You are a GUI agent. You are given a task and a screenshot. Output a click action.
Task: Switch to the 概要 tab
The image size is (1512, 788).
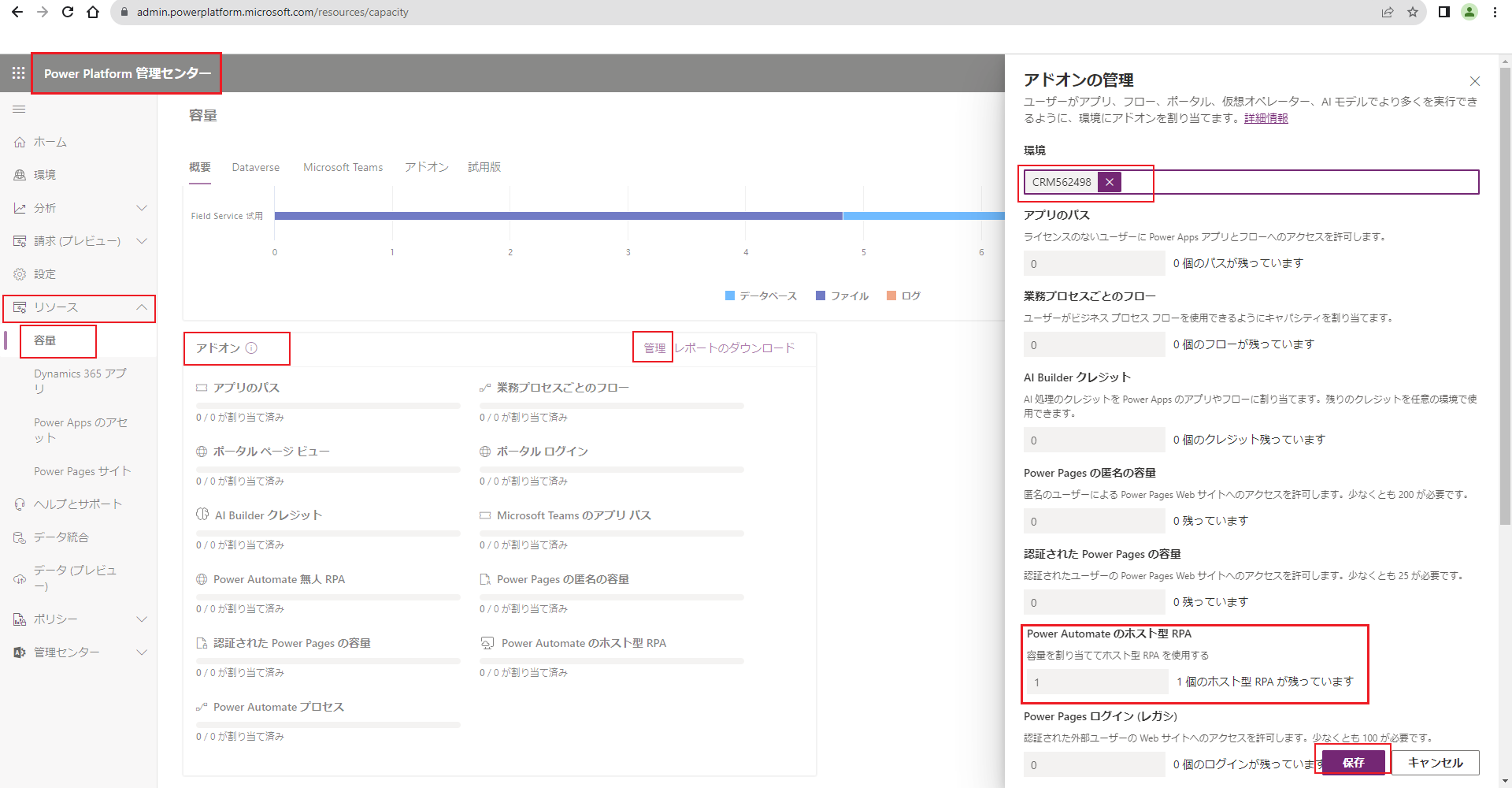tap(200, 167)
